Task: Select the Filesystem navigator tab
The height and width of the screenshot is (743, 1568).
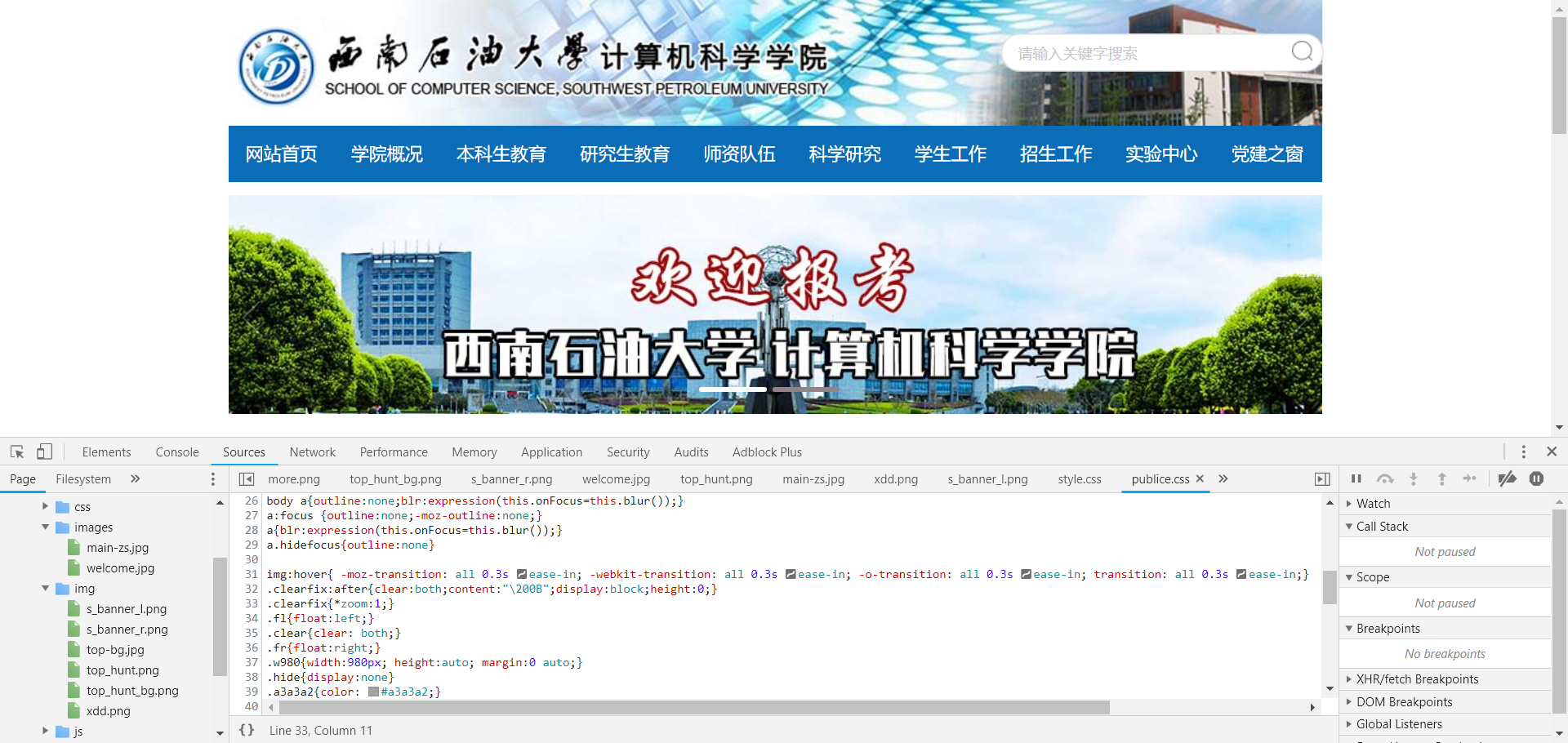Action: point(83,479)
